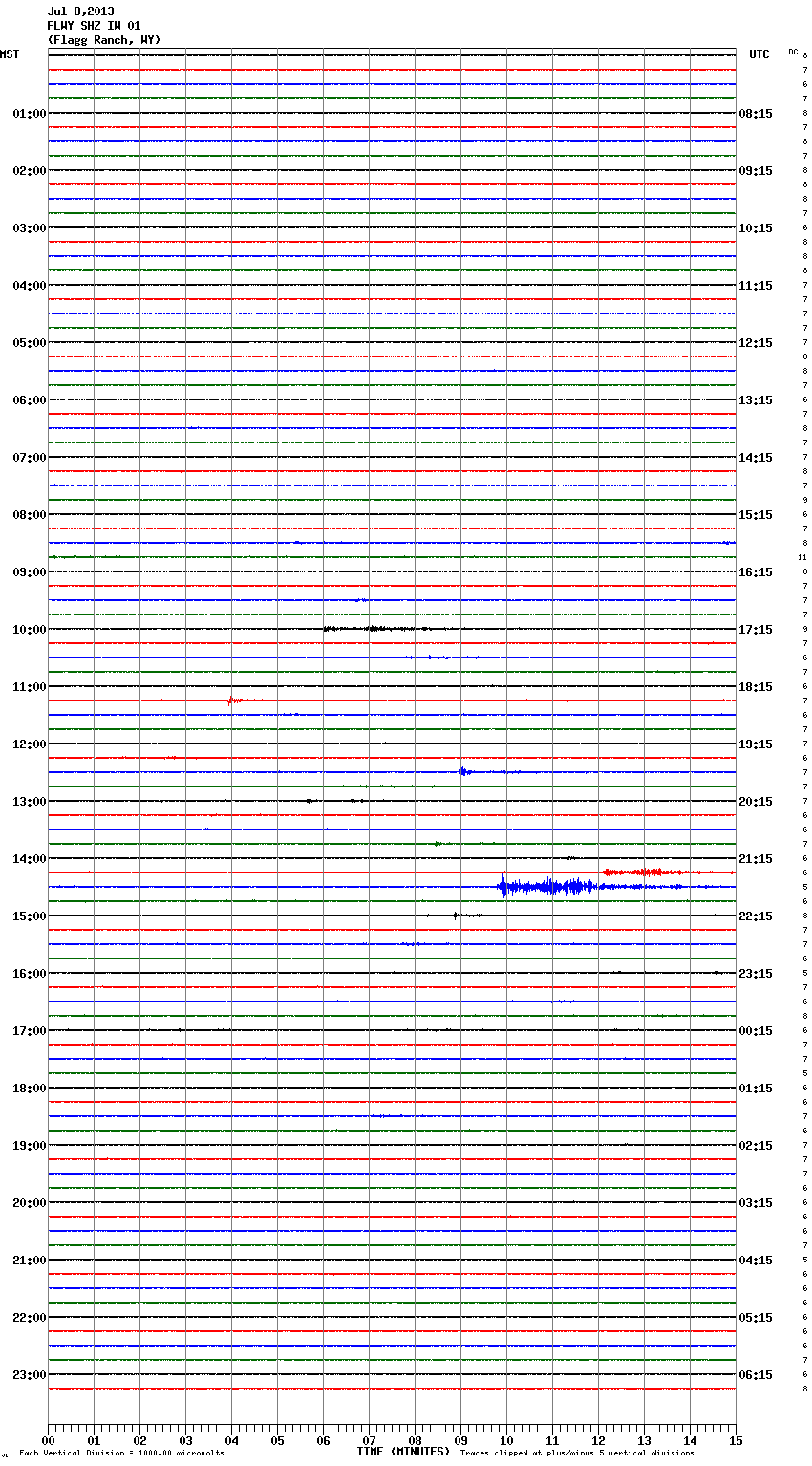Click the "DC" column header
This screenshot has height=1466, width=812.
793,52
